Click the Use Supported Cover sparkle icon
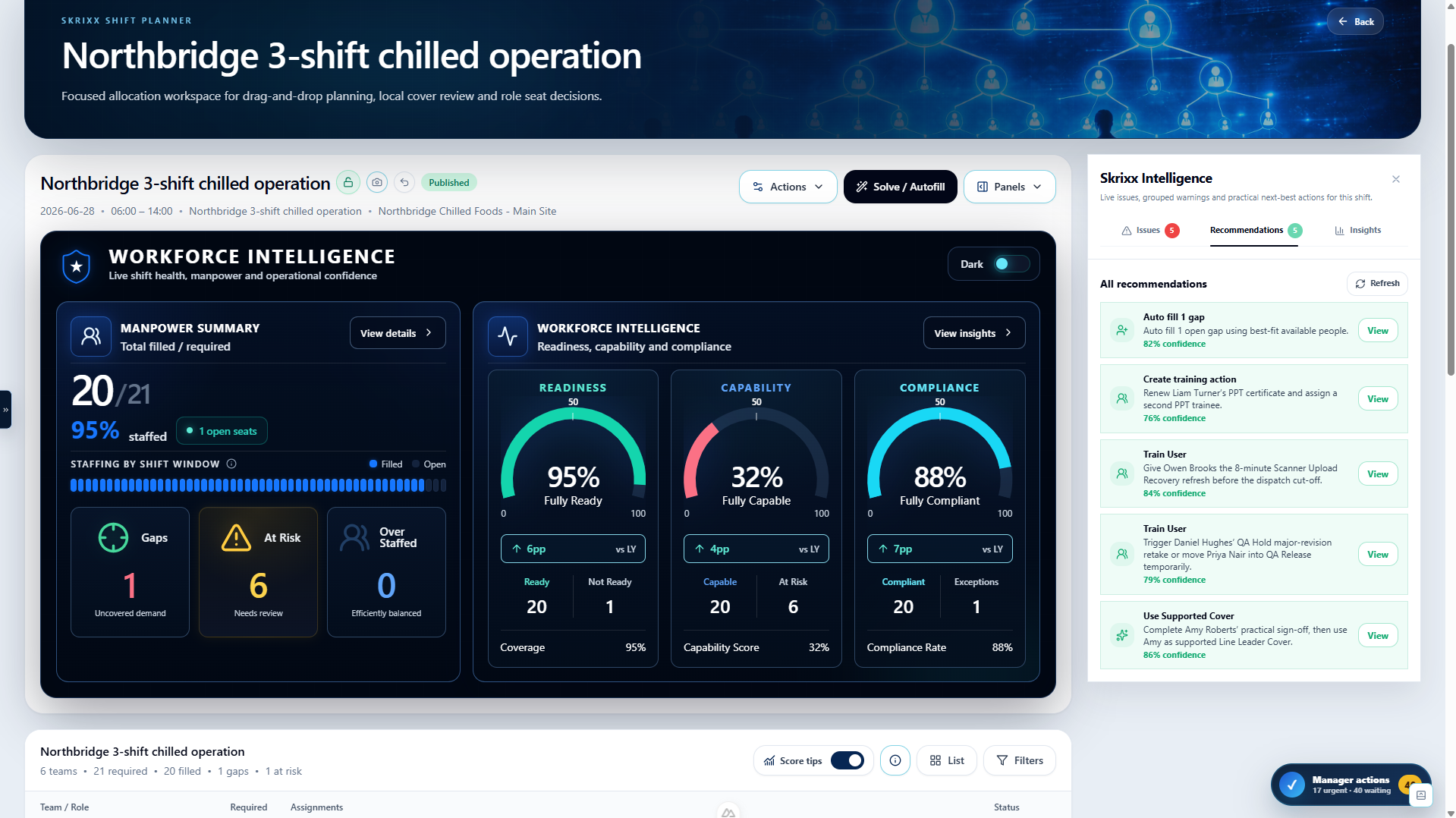The height and width of the screenshot is (818, 1456). (x=1121, y=635)
